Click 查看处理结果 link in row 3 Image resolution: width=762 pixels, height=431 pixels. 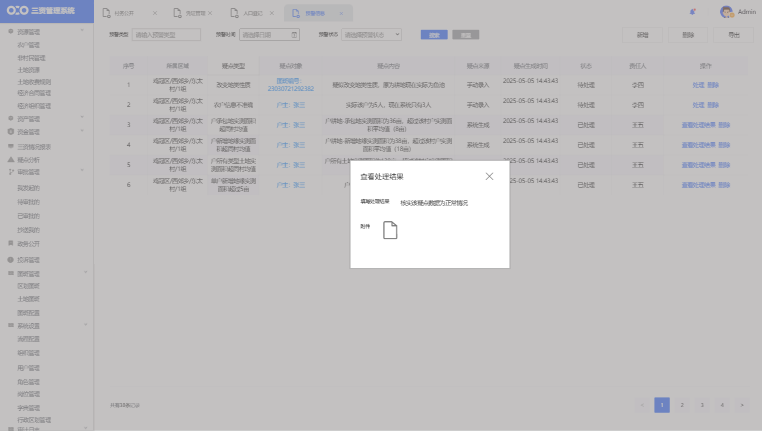click(698, 125)
